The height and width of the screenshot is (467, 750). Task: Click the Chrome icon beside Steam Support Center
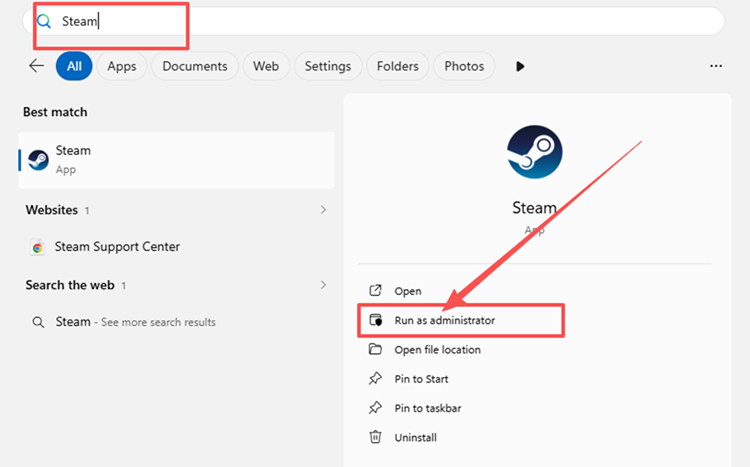click(37, 247)
